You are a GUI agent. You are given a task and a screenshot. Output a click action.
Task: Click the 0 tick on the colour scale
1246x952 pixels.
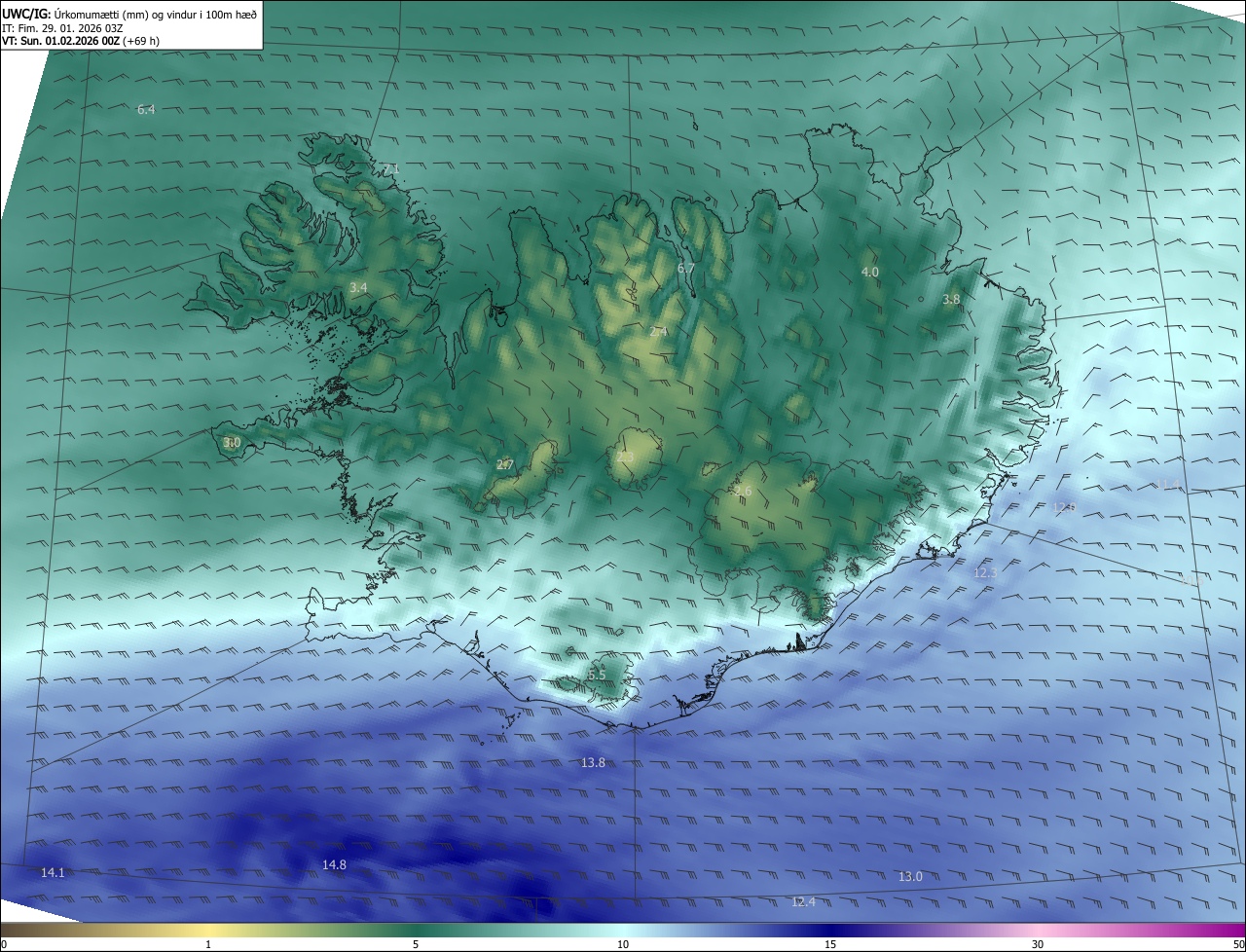(x=3, y=944)
